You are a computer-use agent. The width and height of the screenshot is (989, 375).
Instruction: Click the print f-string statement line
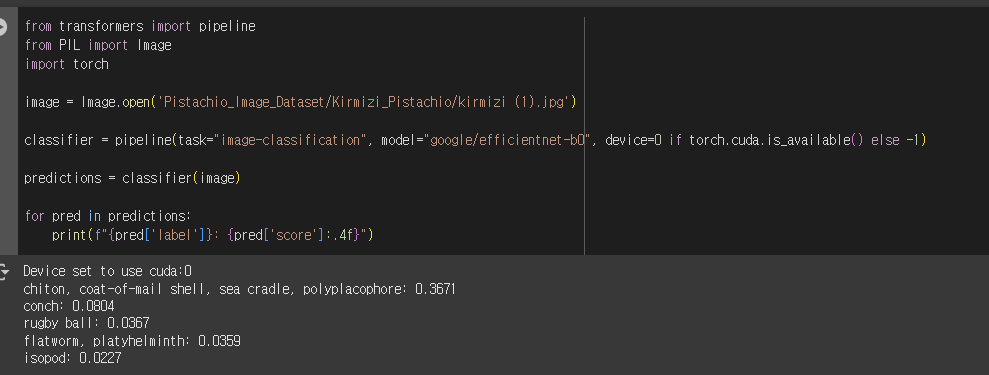(213, 234)
